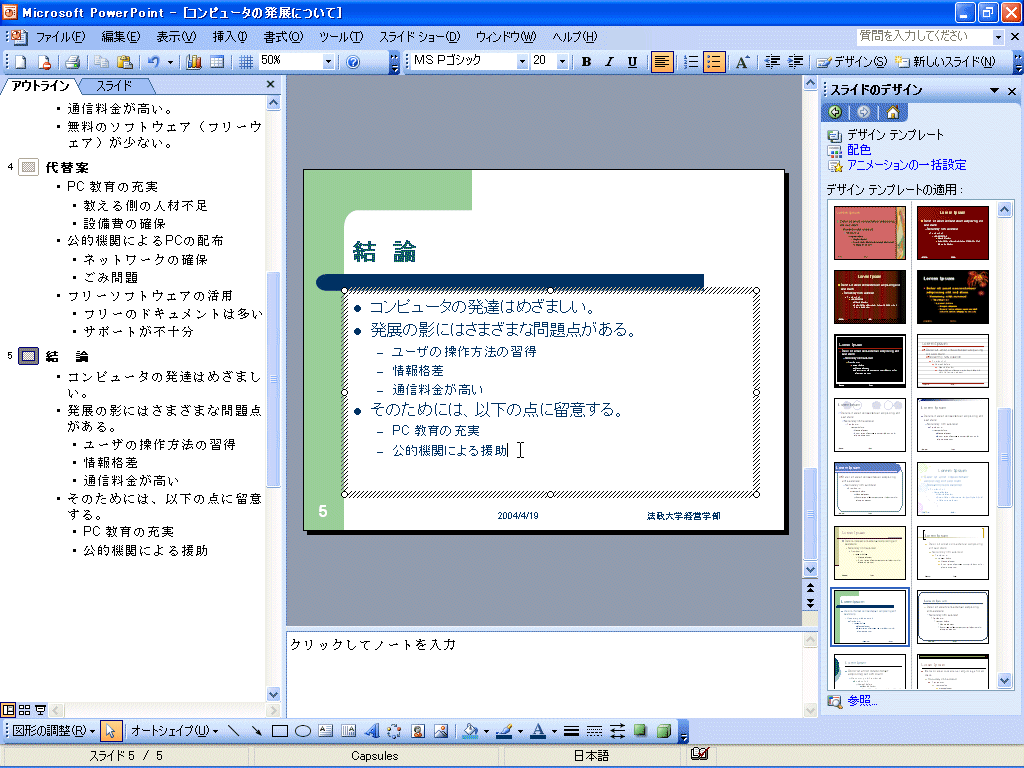Click the notes input area
Viewport: 1024px width, 768px height.
pos(543,674)
